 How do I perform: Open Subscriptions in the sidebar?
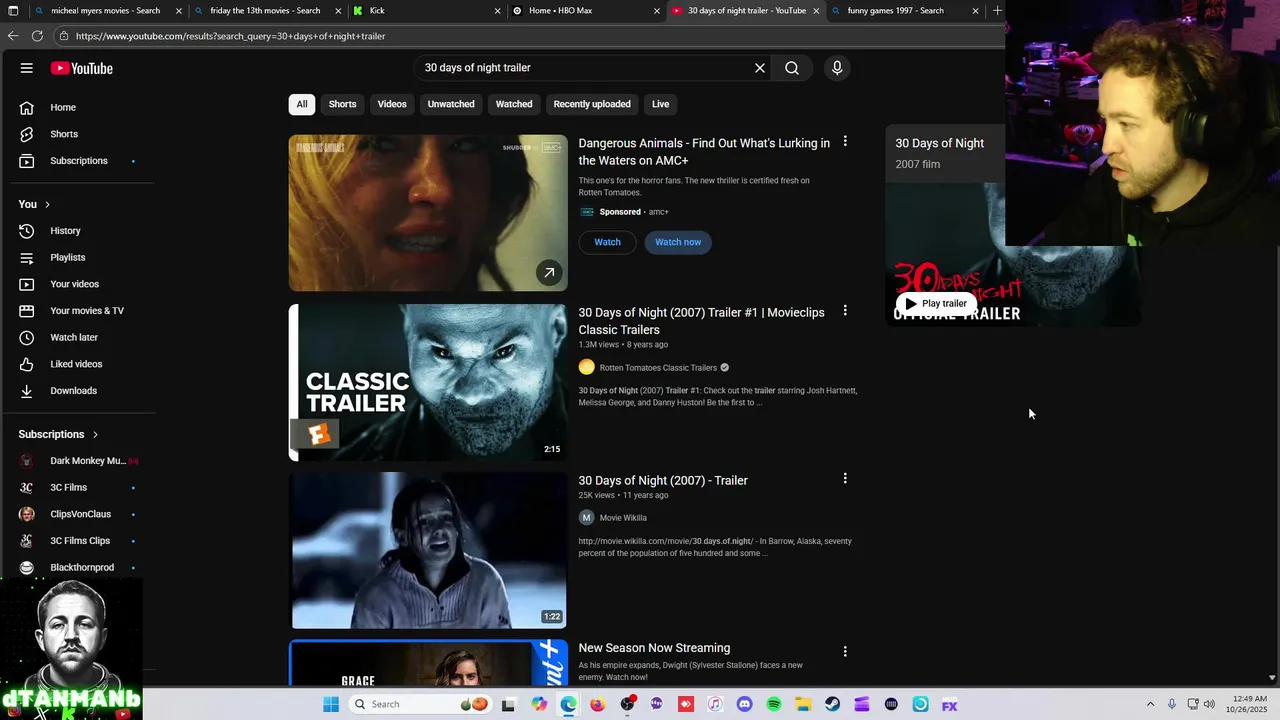[78, 161]
